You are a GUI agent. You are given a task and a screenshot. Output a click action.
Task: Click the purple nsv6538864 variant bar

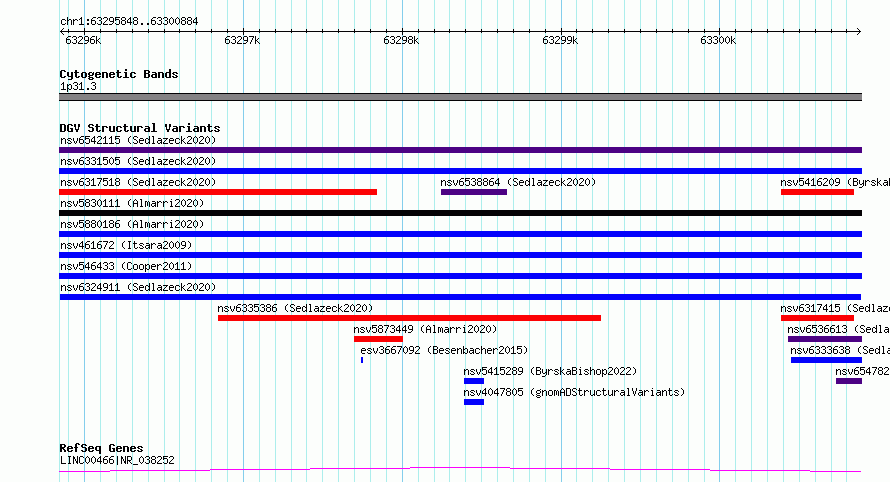(x=474, y=192)
